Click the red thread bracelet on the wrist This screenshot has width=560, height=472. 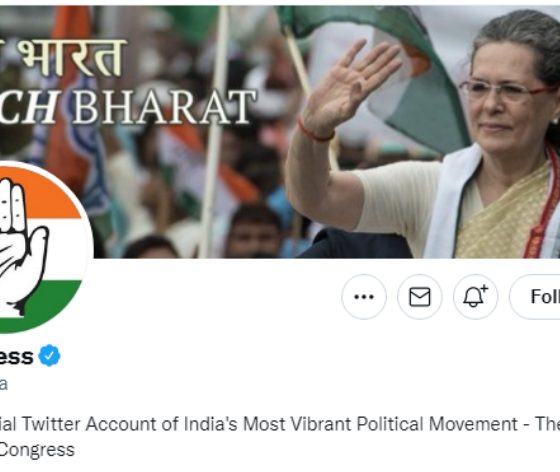coord(316,131)
